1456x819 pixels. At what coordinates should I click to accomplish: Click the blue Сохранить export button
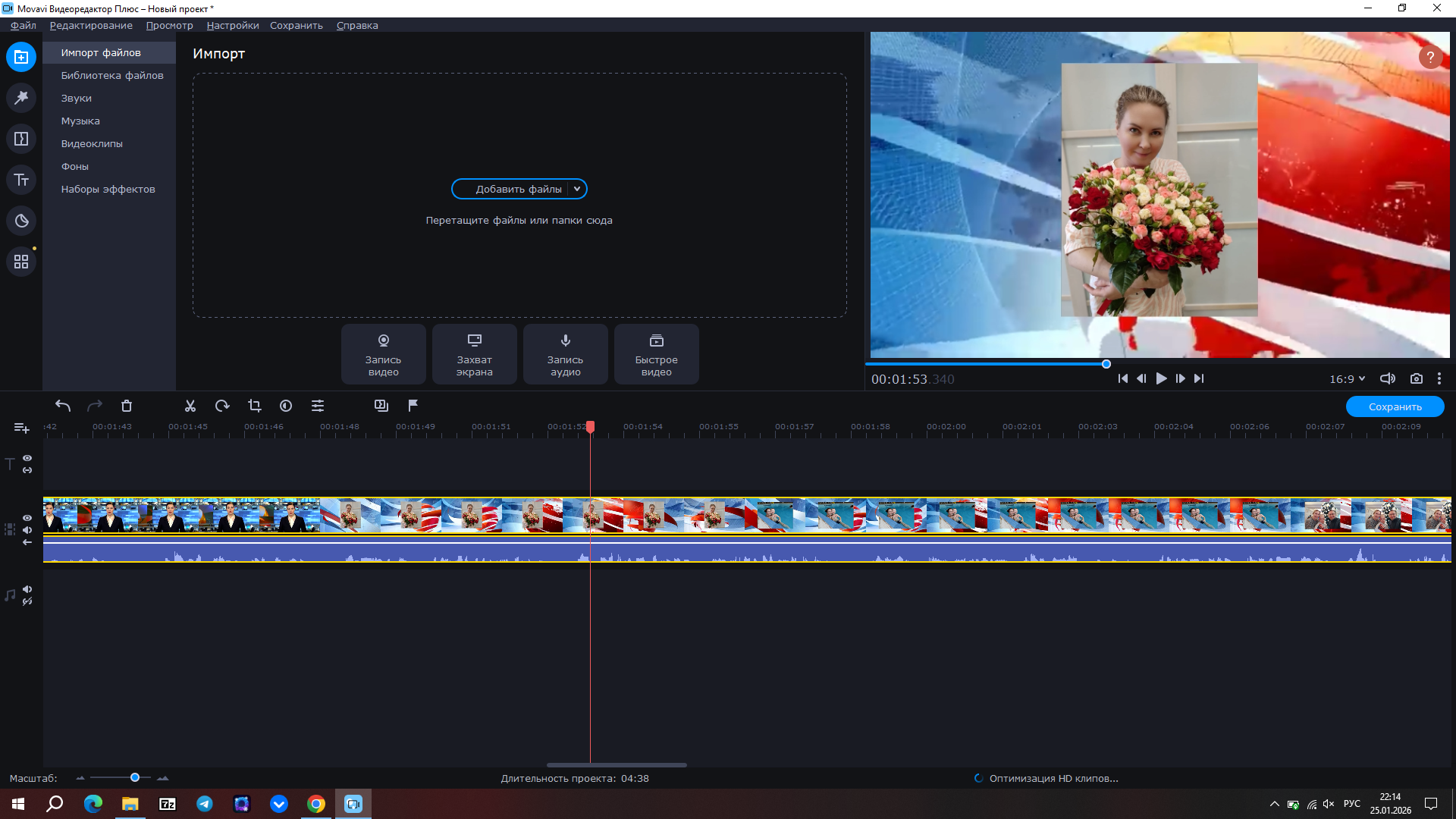point(1395,406)
